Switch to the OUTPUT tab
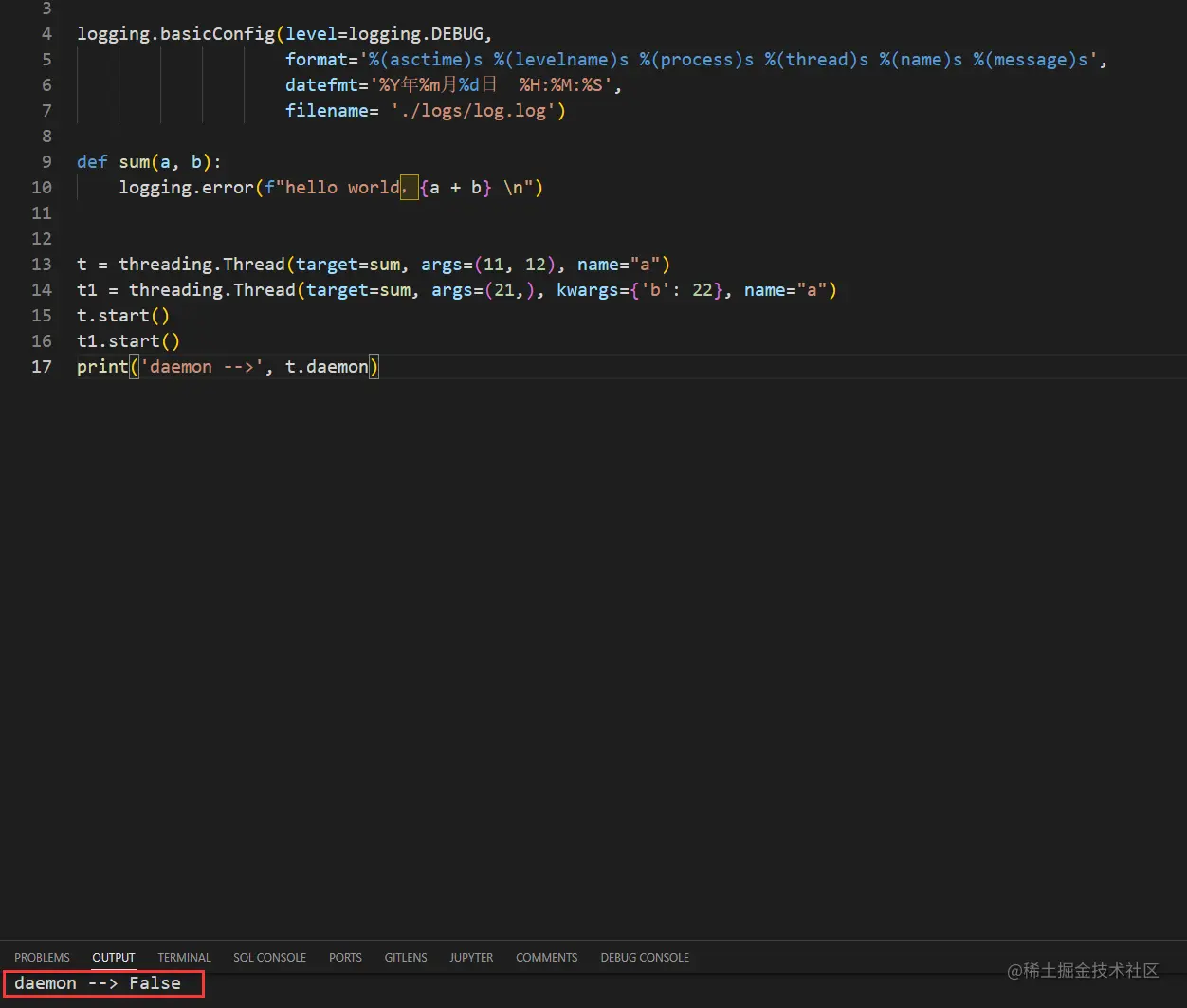The image size is (1187, 1008). tap(114, 957)
